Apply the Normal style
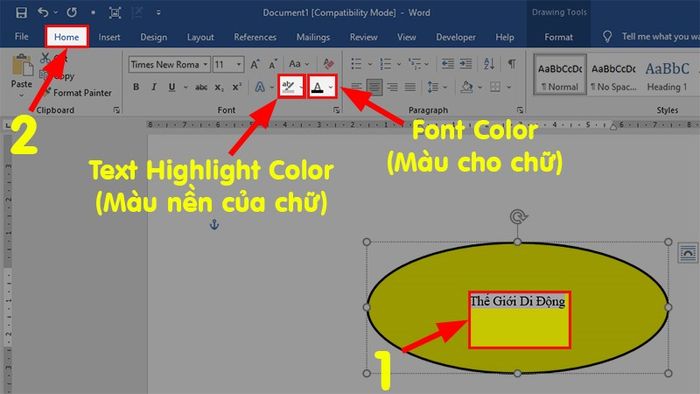 (x=560, y=75)
